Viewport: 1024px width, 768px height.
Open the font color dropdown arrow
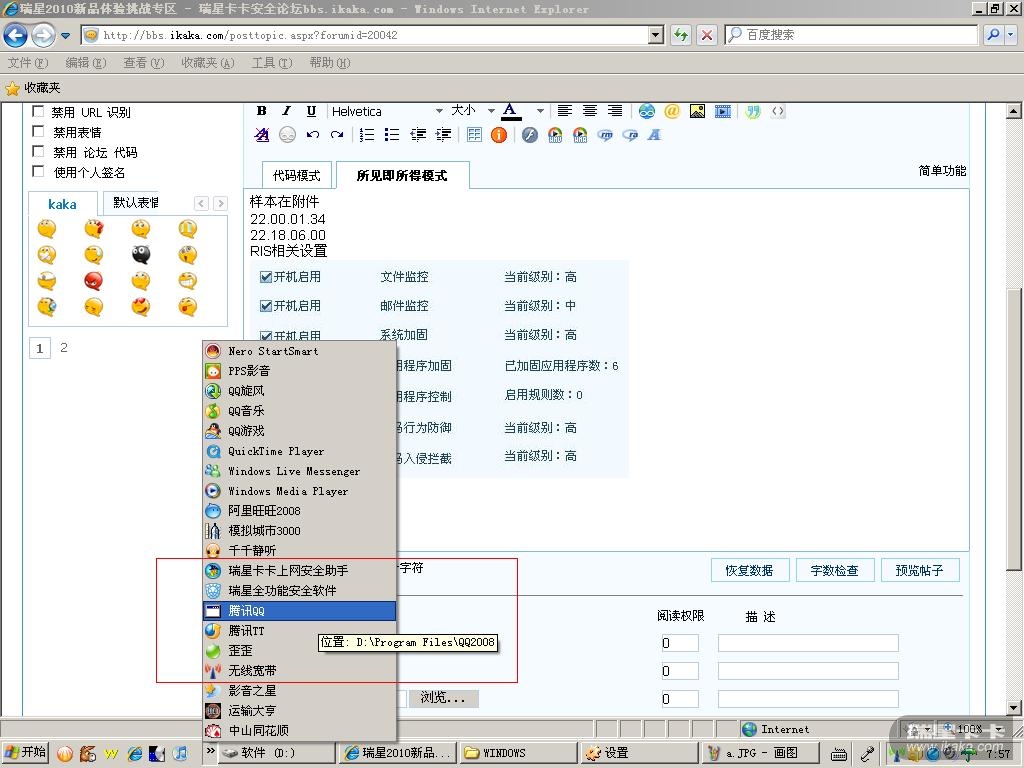(x=540, y=111)
